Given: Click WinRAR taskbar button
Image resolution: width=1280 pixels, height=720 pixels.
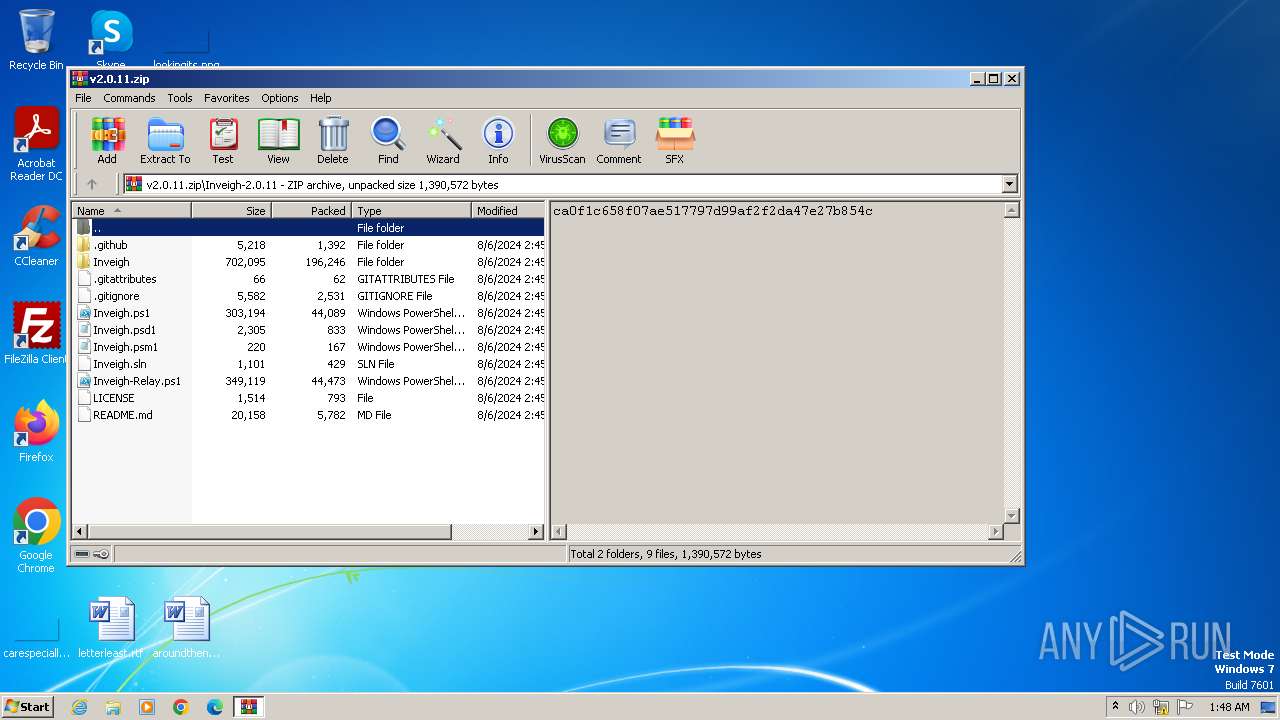Looking at the screenshot, I should click(249, 707).
